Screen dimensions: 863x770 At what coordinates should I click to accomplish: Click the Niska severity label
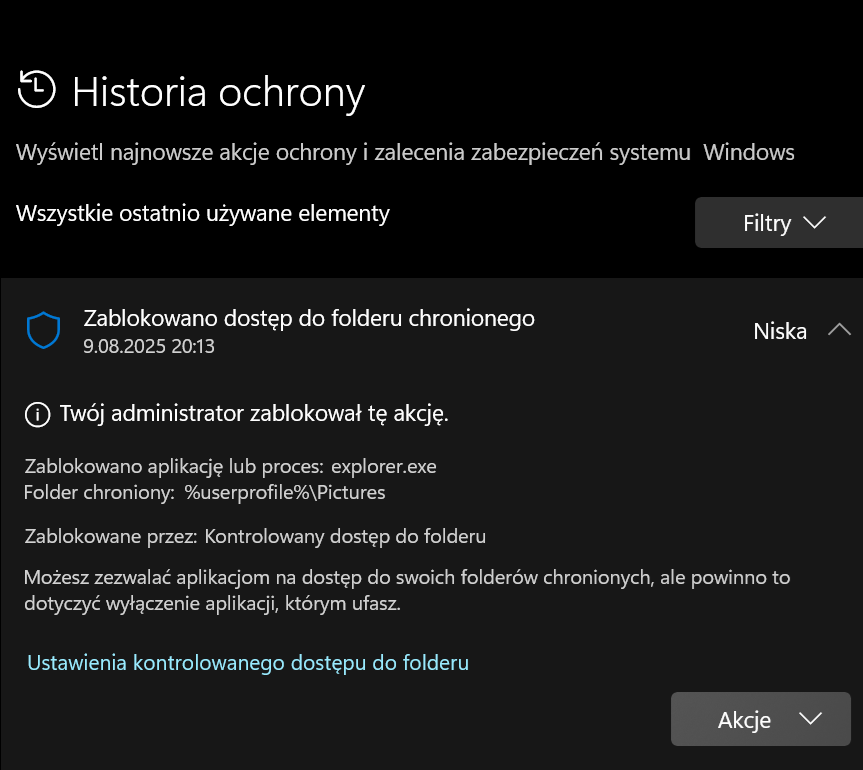tap(780, 331)
